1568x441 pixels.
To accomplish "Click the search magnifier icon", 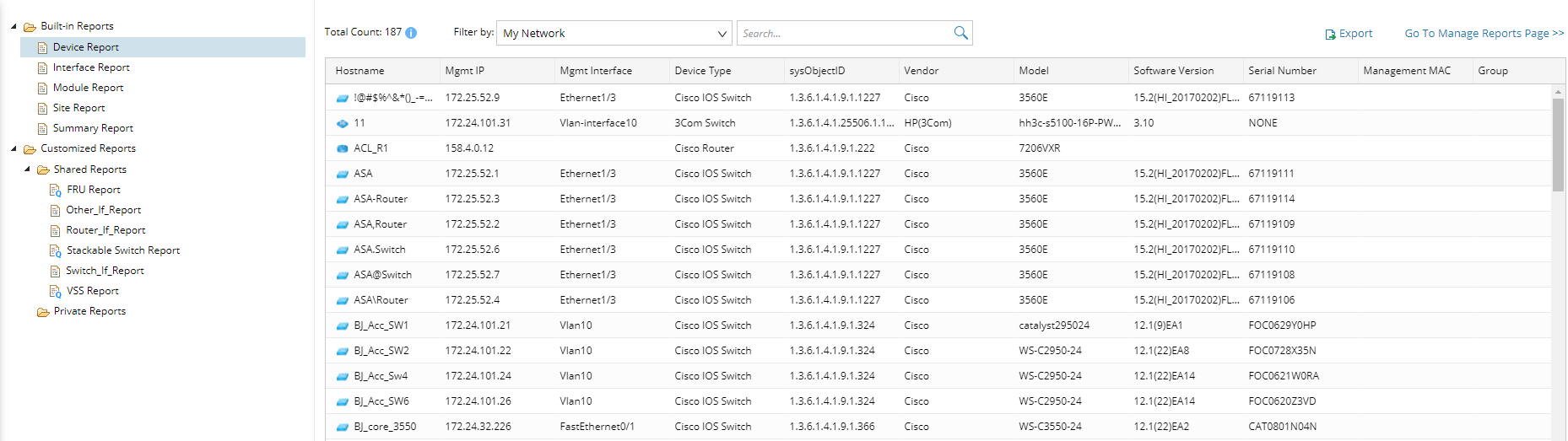I will (x=960, y=33).
